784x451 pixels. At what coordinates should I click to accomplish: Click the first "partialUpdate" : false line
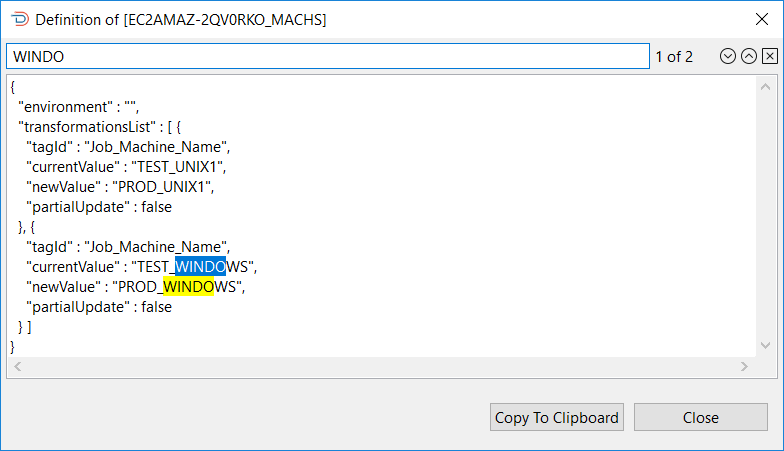click(x=99, y=207)
